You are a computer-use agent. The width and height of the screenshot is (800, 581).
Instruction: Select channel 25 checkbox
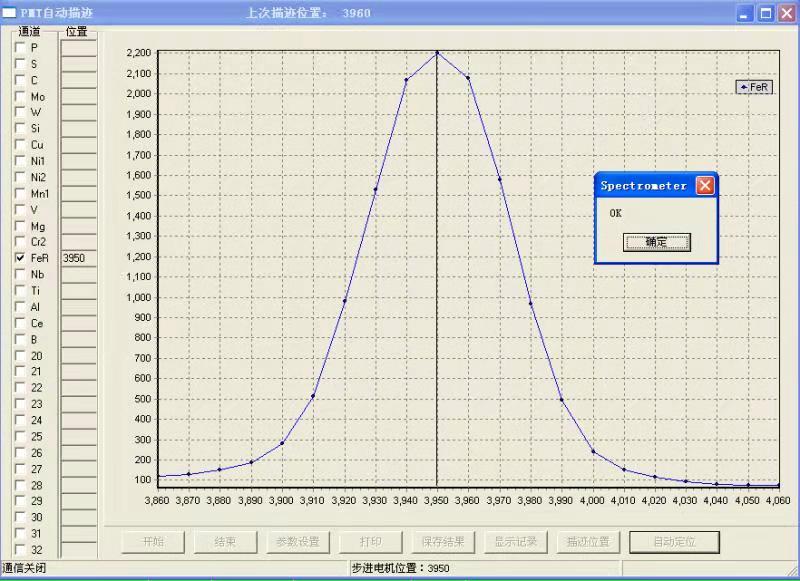click(20, 436)
